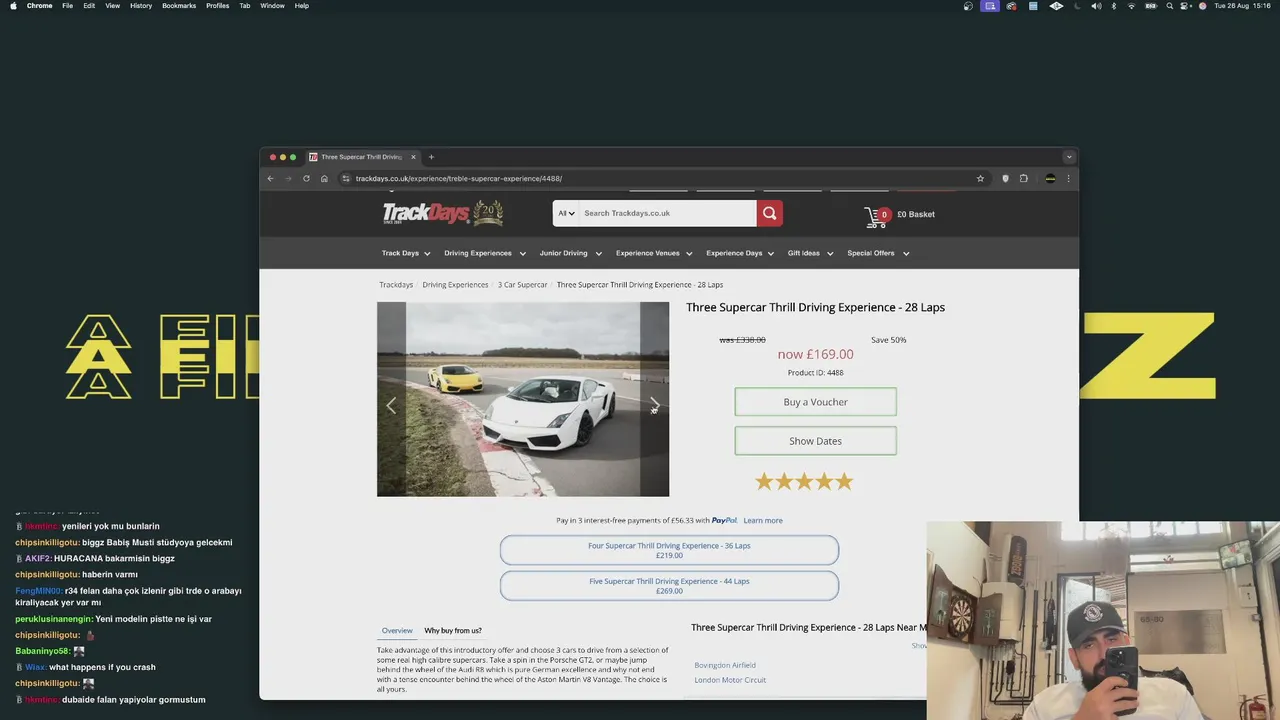1280x720 pixels.
Task: Open Bovingdon Airfield link
Action: click(x=725, y=665)
